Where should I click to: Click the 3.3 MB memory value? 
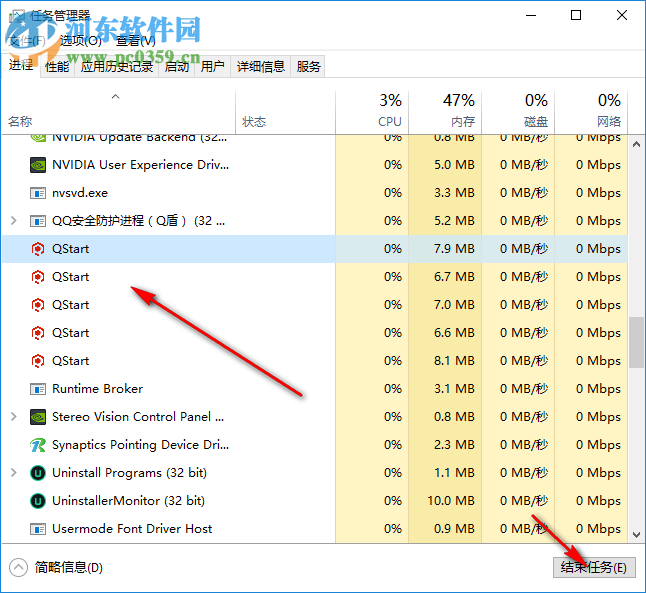454,193
